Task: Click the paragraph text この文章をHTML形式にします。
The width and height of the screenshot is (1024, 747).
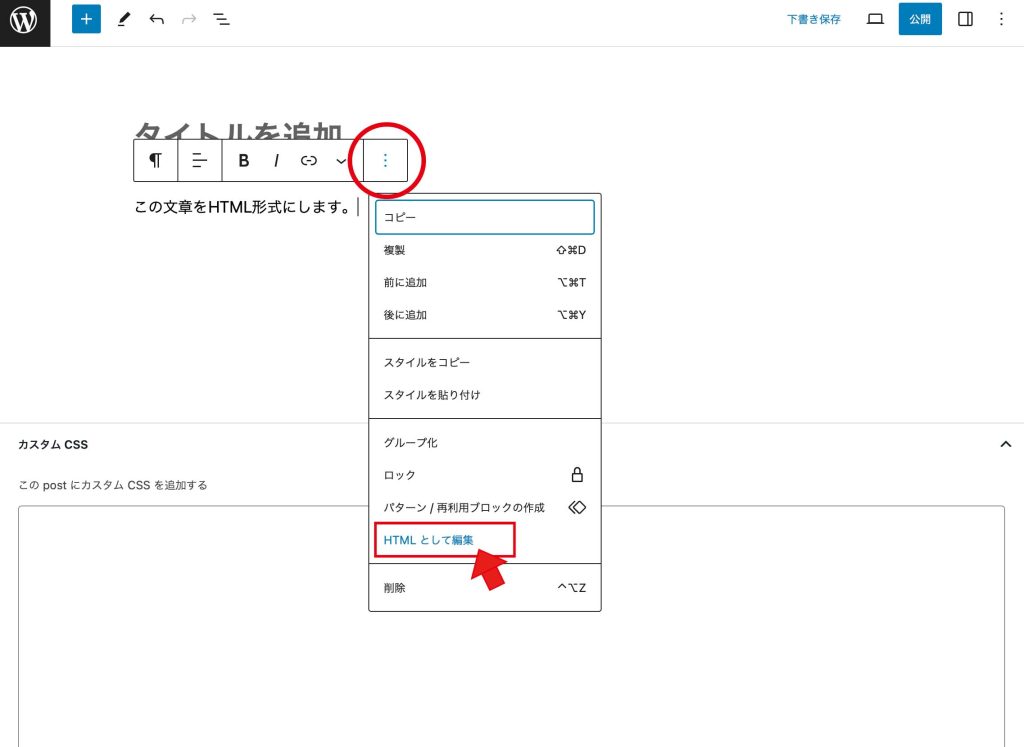Action: click(242, 207)
